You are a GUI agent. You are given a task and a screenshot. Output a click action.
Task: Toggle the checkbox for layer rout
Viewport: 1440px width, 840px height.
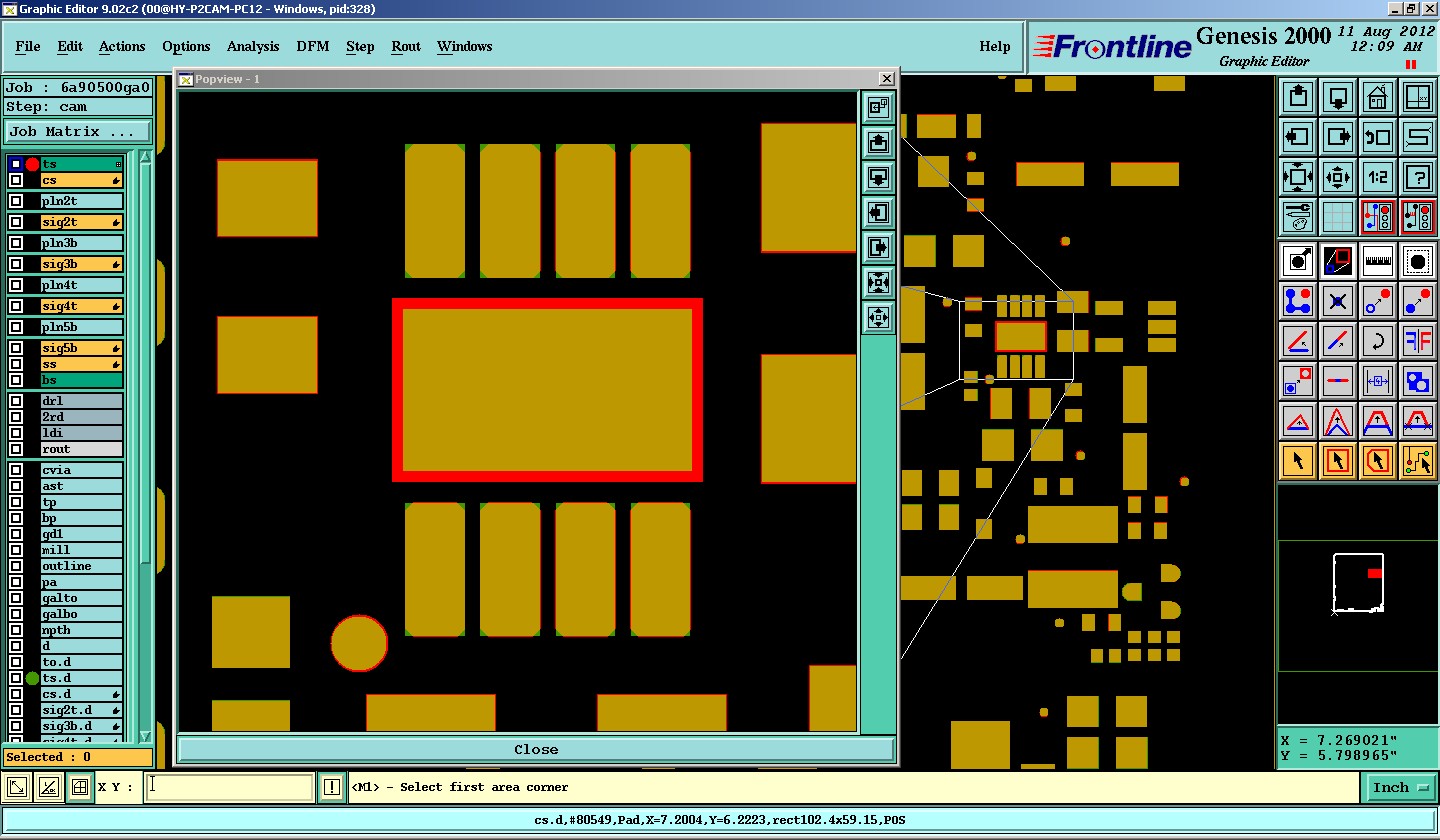click(x=16, y=449)
